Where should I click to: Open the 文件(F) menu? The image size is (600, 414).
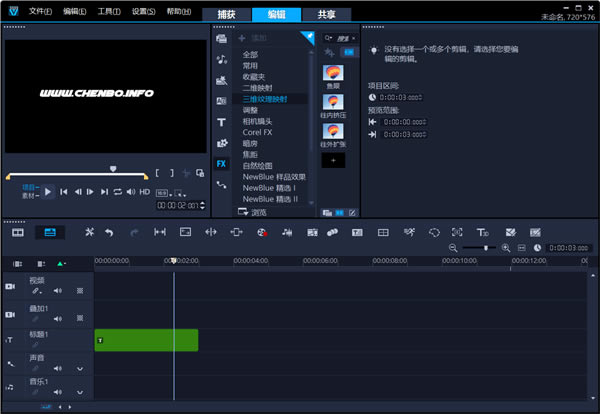click(x=40, y=11)
